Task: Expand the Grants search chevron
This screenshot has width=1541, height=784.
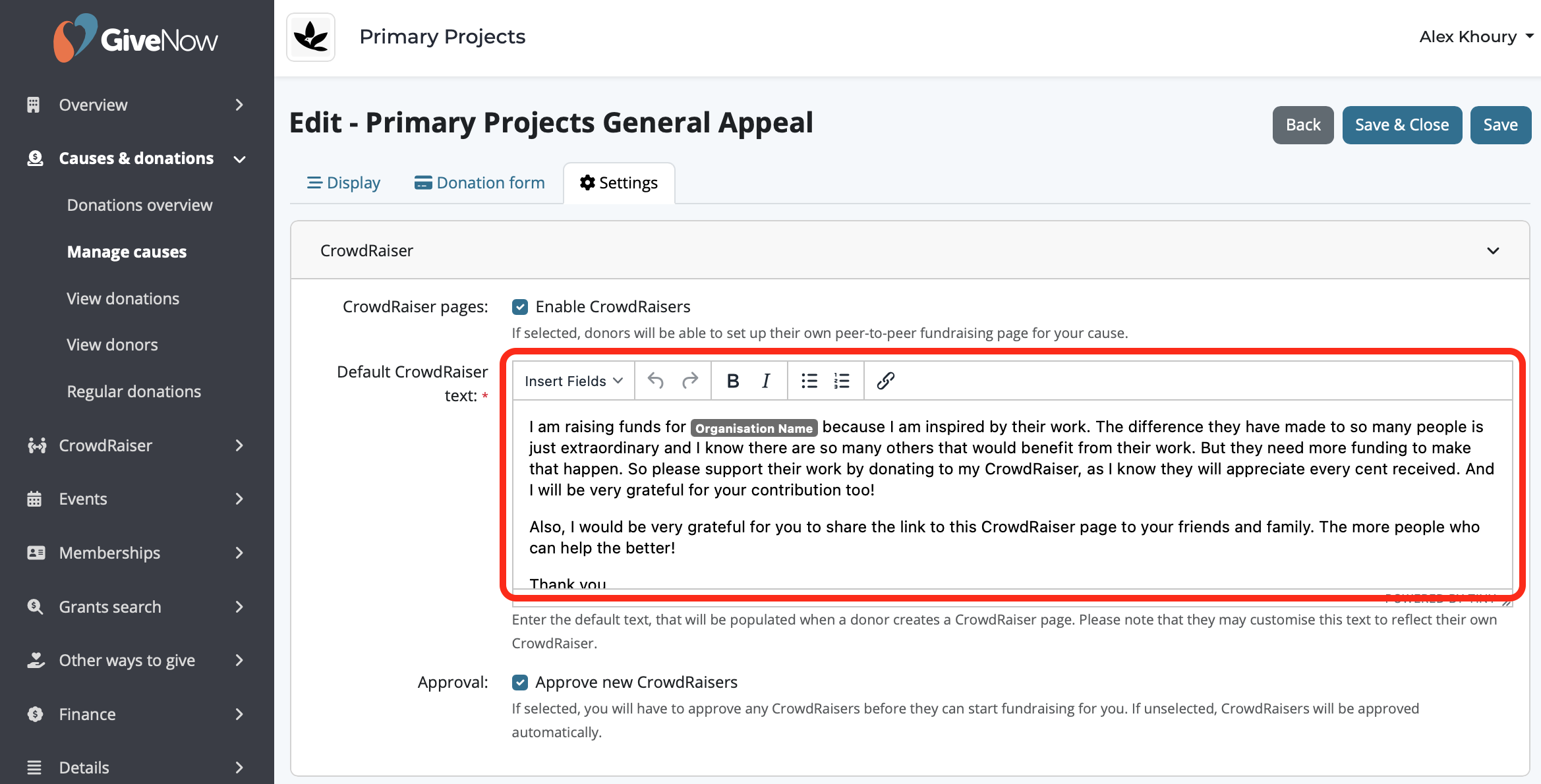Action: point(239,606)
